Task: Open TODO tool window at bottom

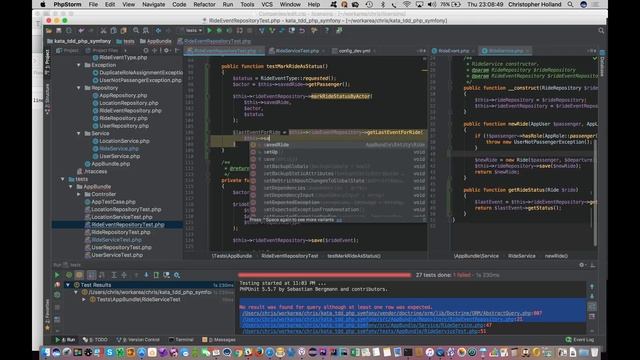Action: coord(96,340)
